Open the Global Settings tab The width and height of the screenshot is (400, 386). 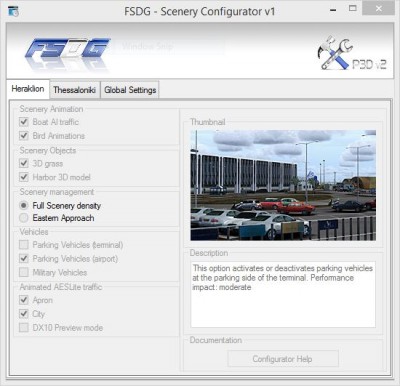(x=130, y=90)
